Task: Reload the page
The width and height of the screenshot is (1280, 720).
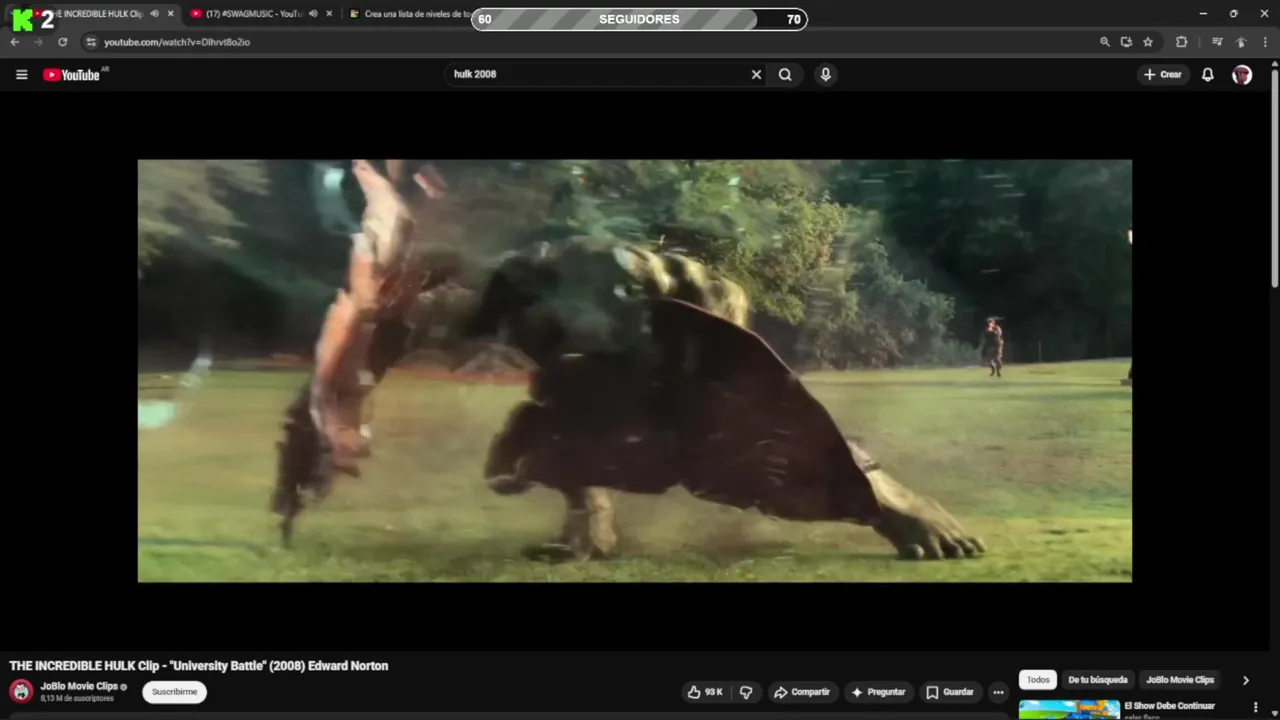Action: 62,42
